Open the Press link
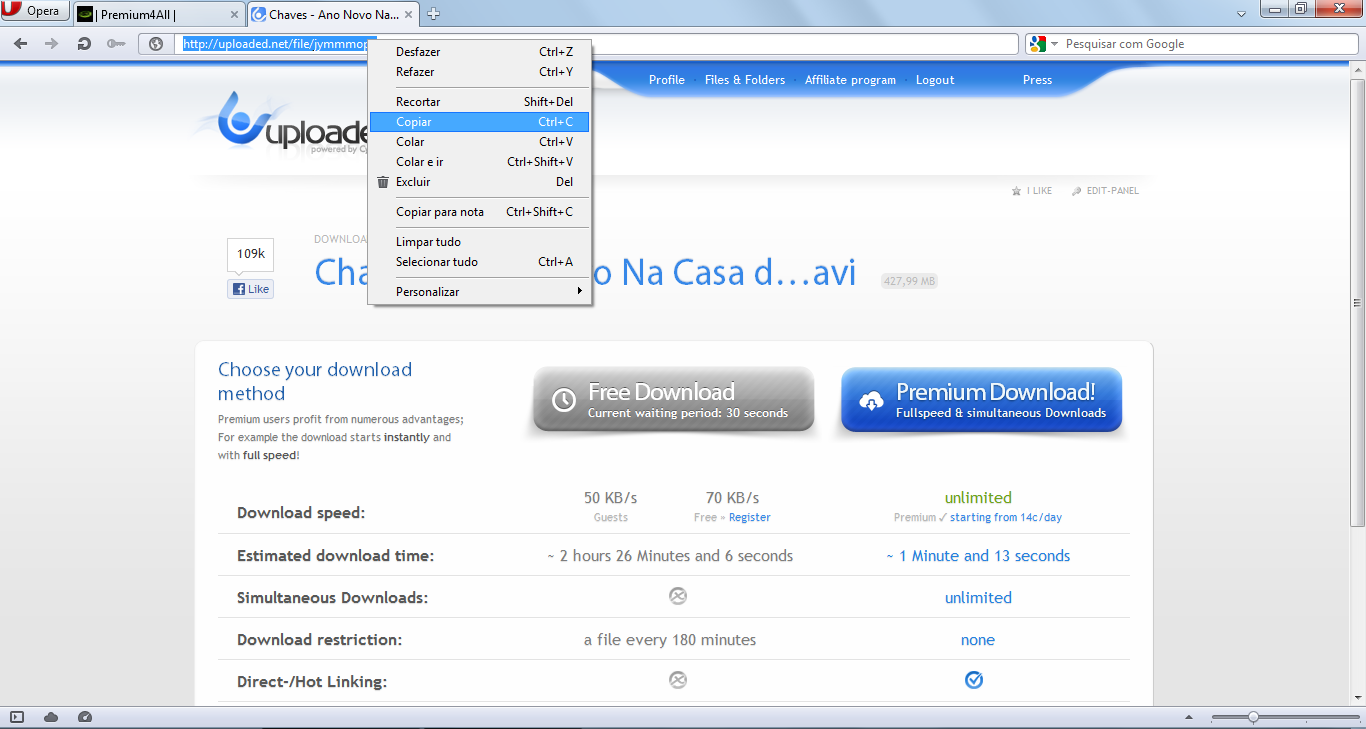 point(1037,80)
